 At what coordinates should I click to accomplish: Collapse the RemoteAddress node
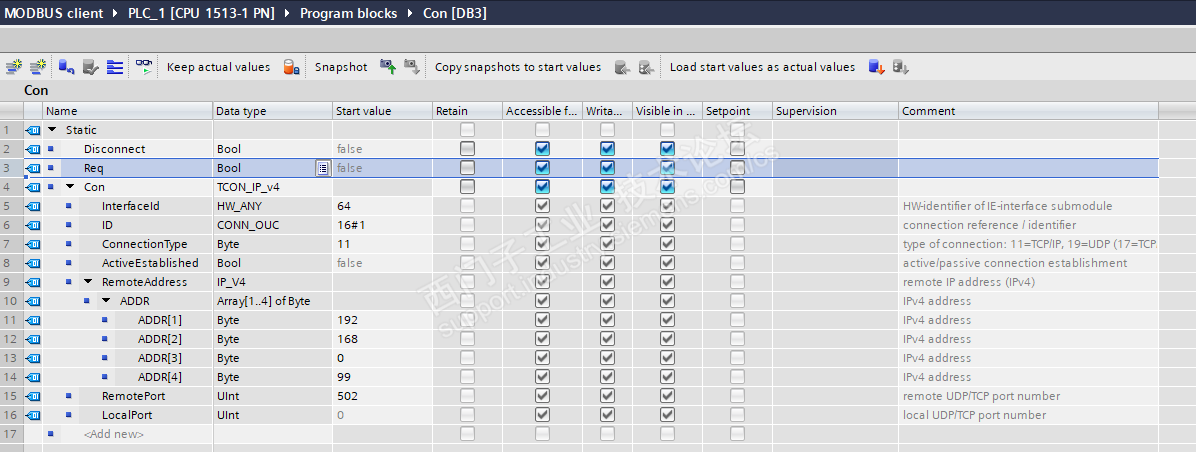[88, 282]
